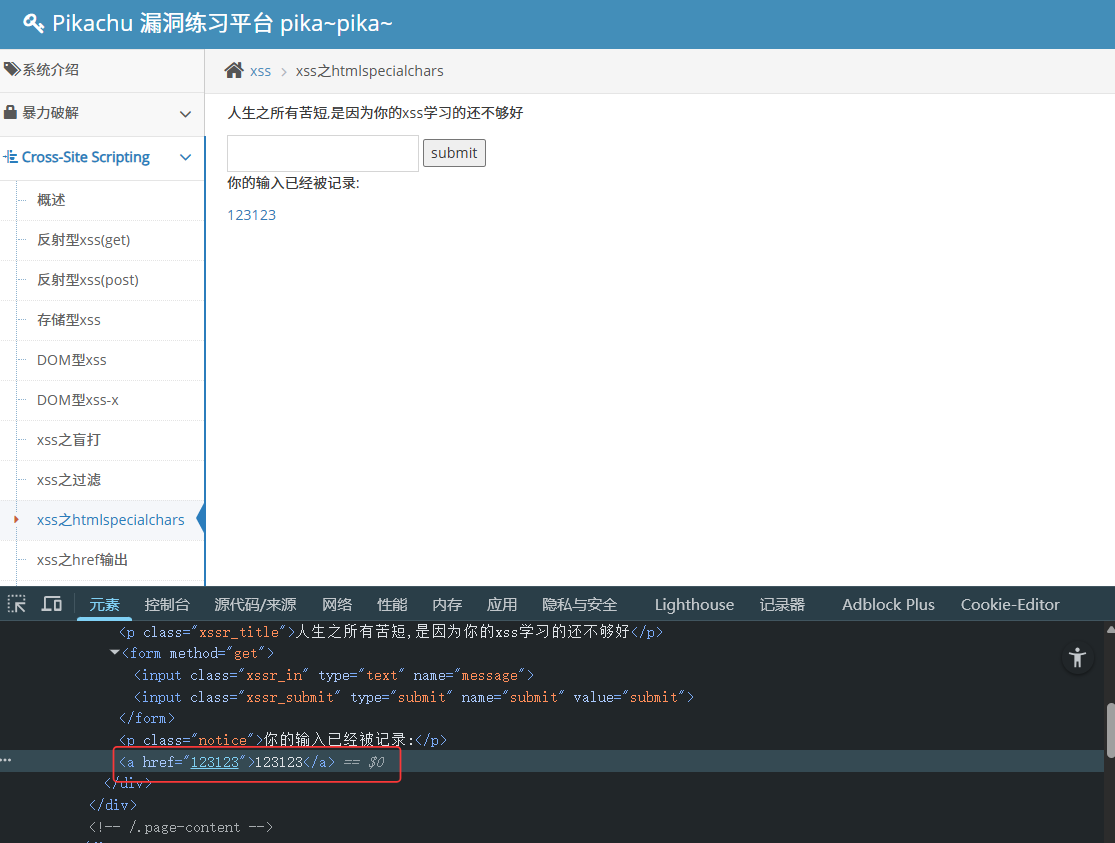Click the DevTools elements panel scrollbar thumb
This screenshot has height=843, width=1115.
(1110, 731)
